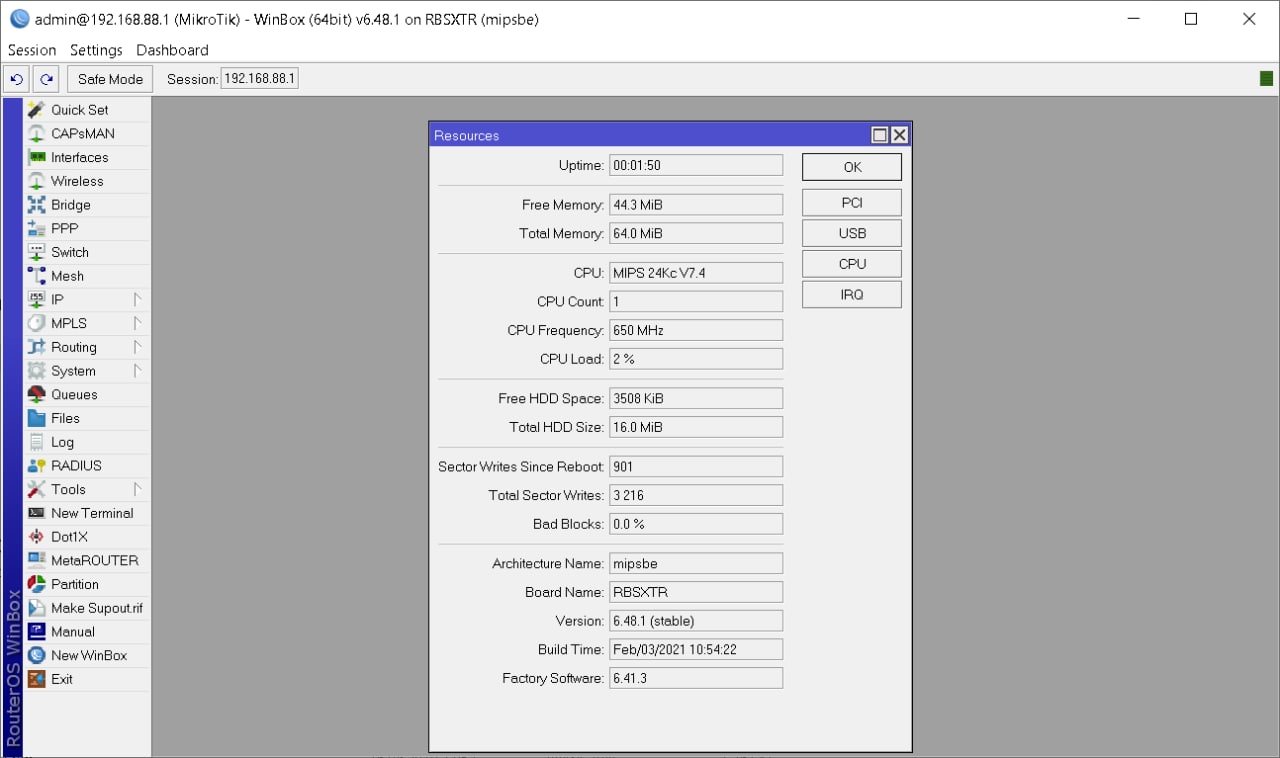Click the Make Supout.rif icon

pos(36,608)
